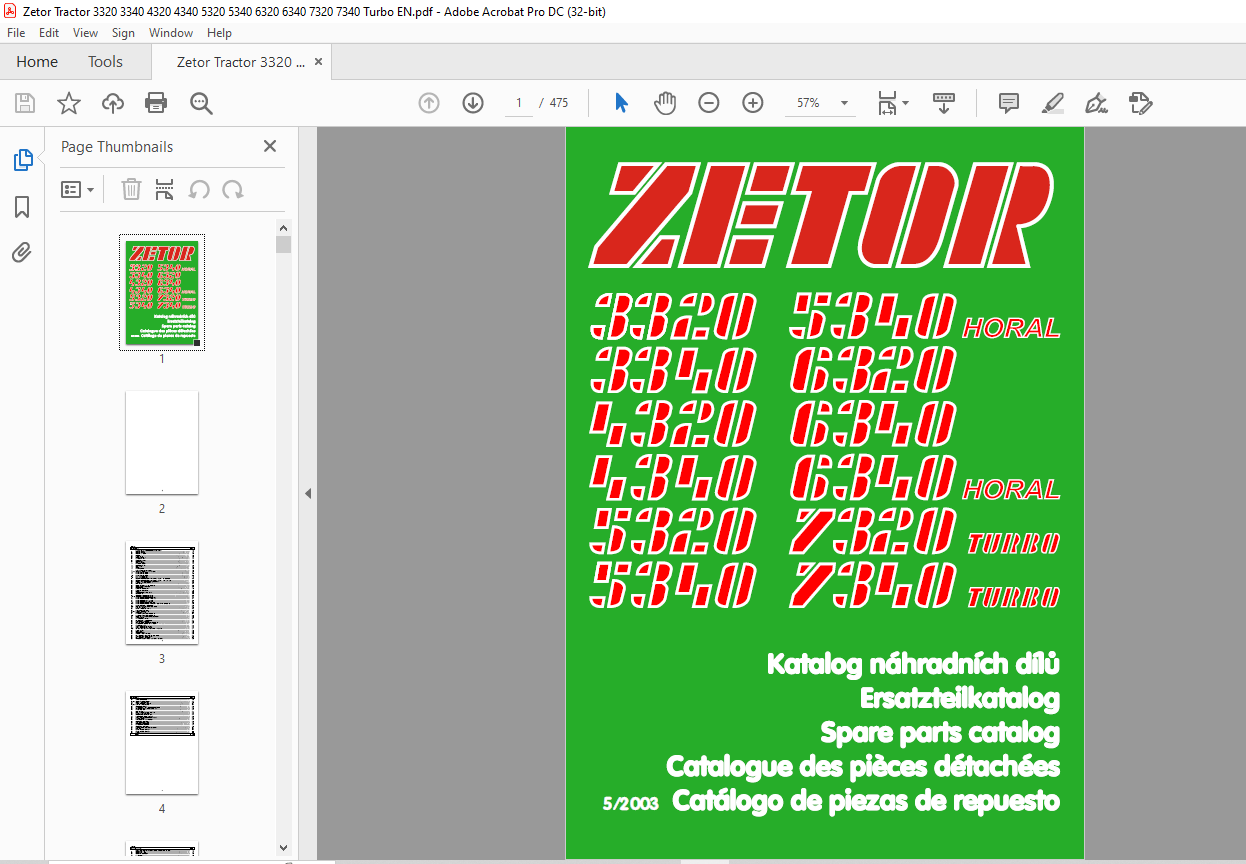Go to previous page arrow

click(429, 103)
